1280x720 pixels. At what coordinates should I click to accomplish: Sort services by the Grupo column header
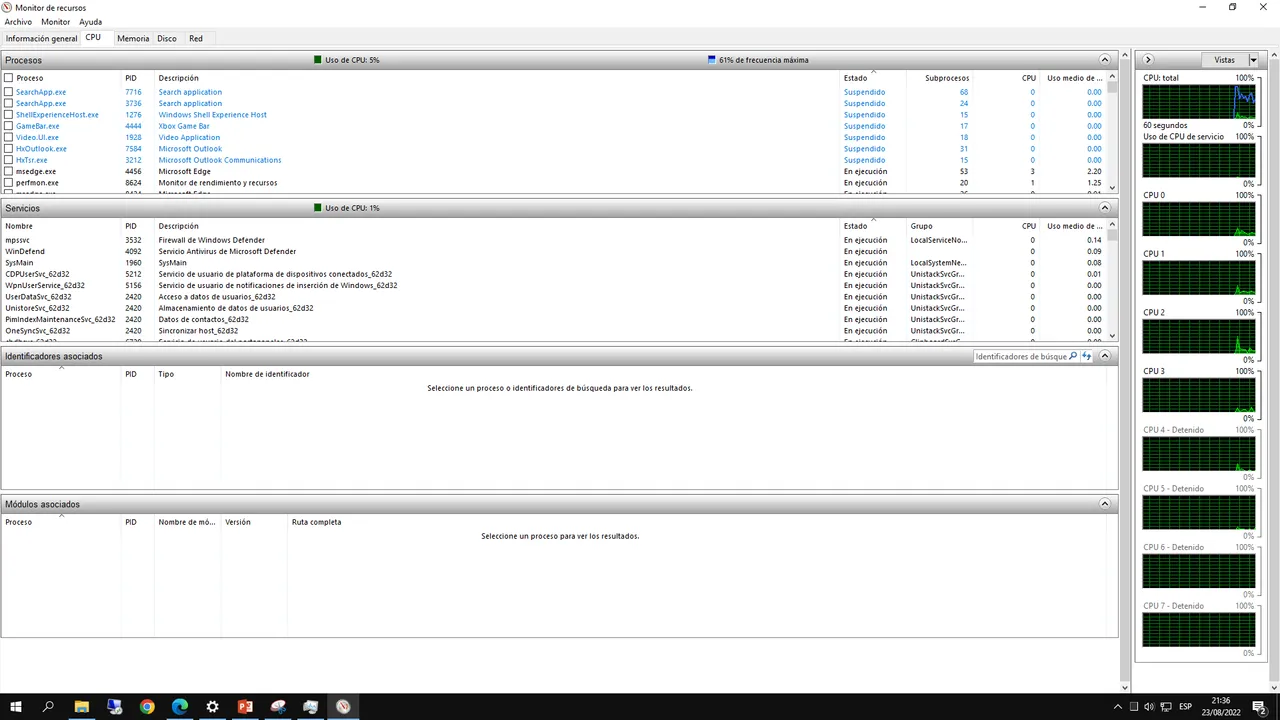click(x=938, y=226)
